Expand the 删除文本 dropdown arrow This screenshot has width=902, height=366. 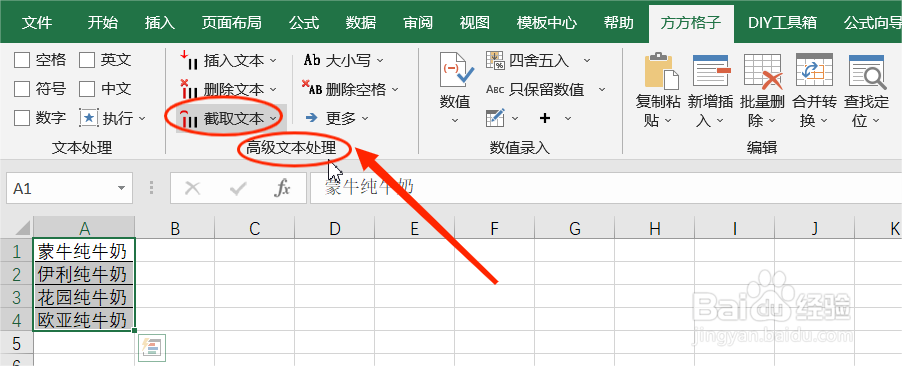coord(273,90)
